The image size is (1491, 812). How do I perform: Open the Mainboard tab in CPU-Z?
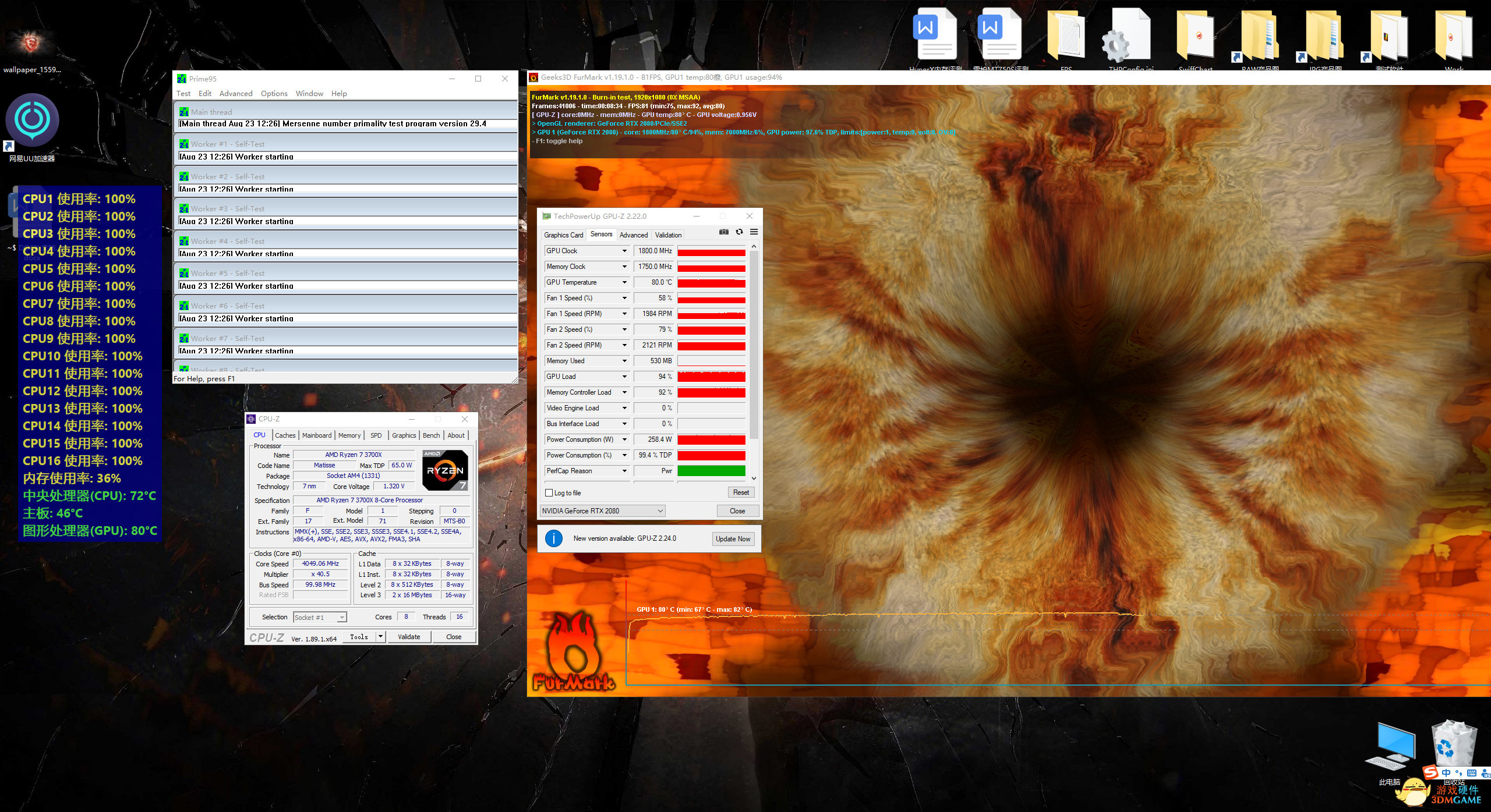316,435
